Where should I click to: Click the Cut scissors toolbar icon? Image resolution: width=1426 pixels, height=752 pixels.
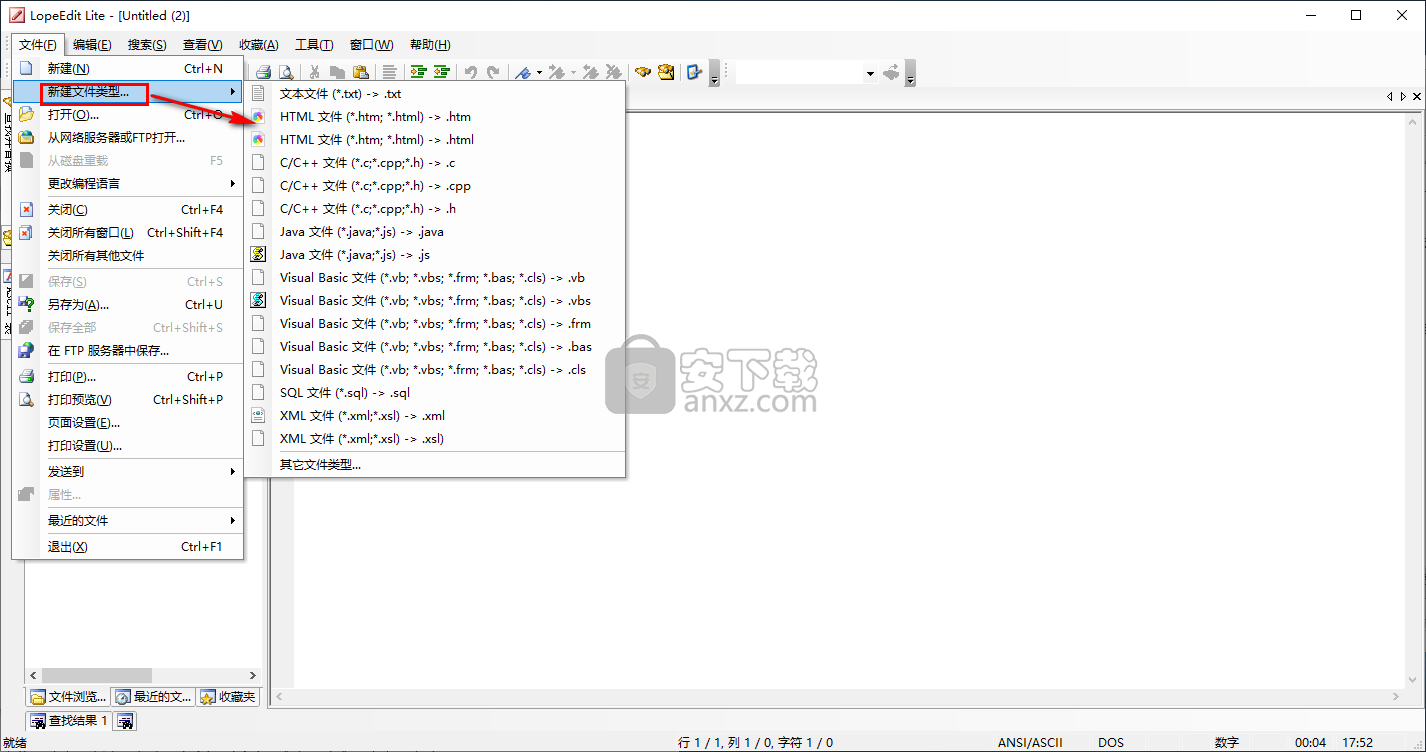point(314,72)
